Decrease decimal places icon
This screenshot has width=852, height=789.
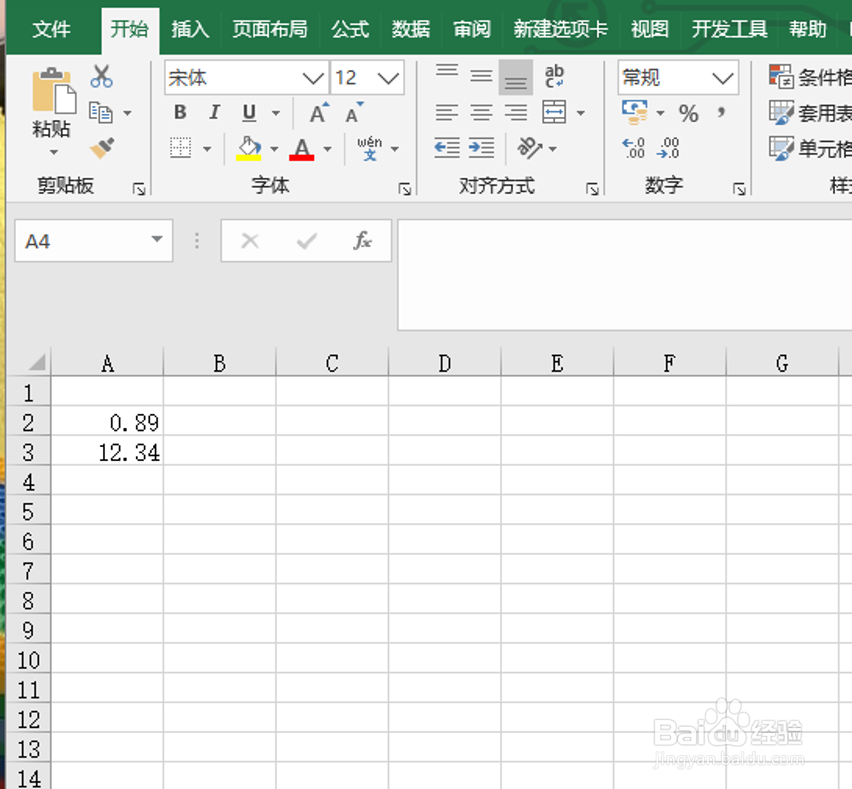(668, 148)
